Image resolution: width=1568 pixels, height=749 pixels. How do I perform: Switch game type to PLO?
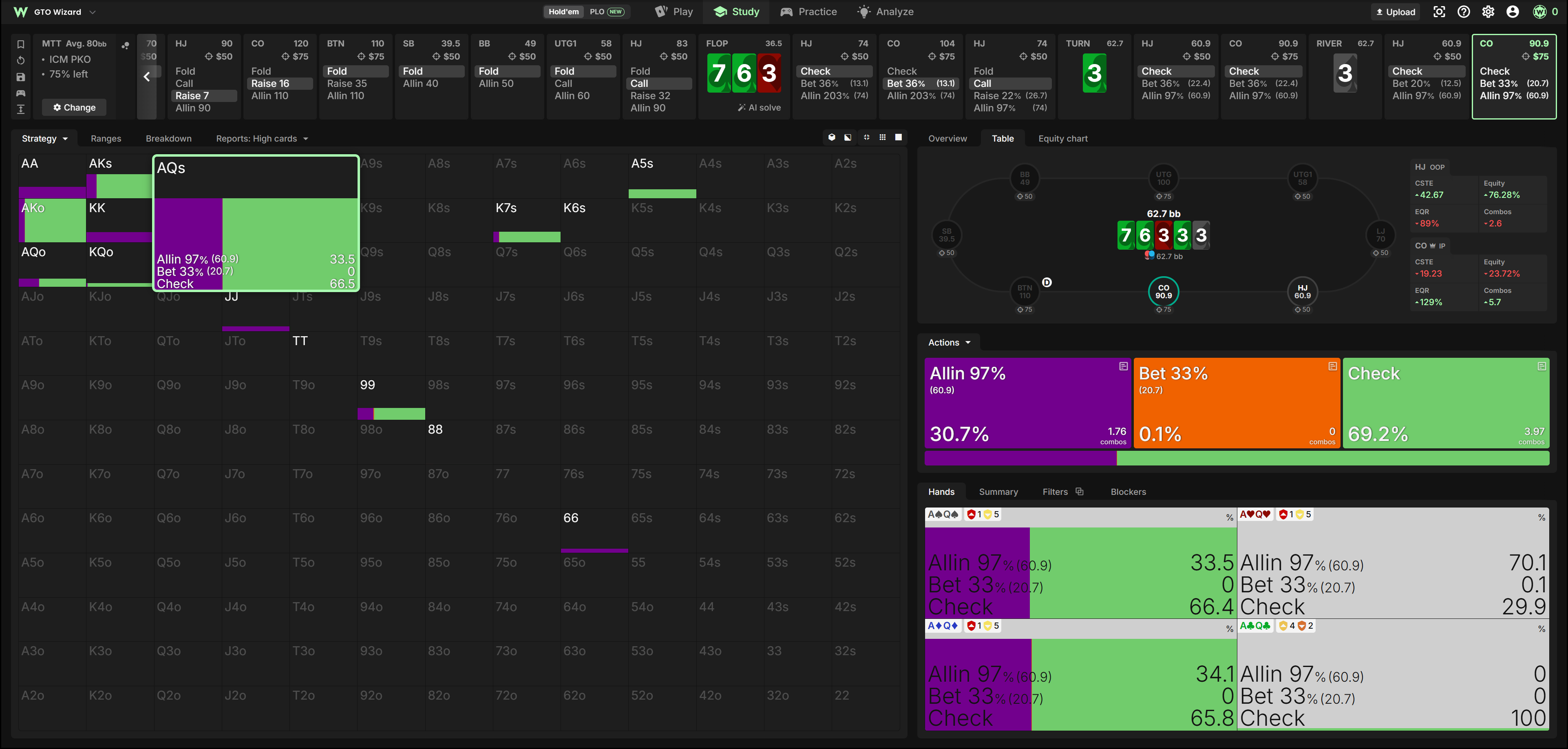(x=606, y=11)
